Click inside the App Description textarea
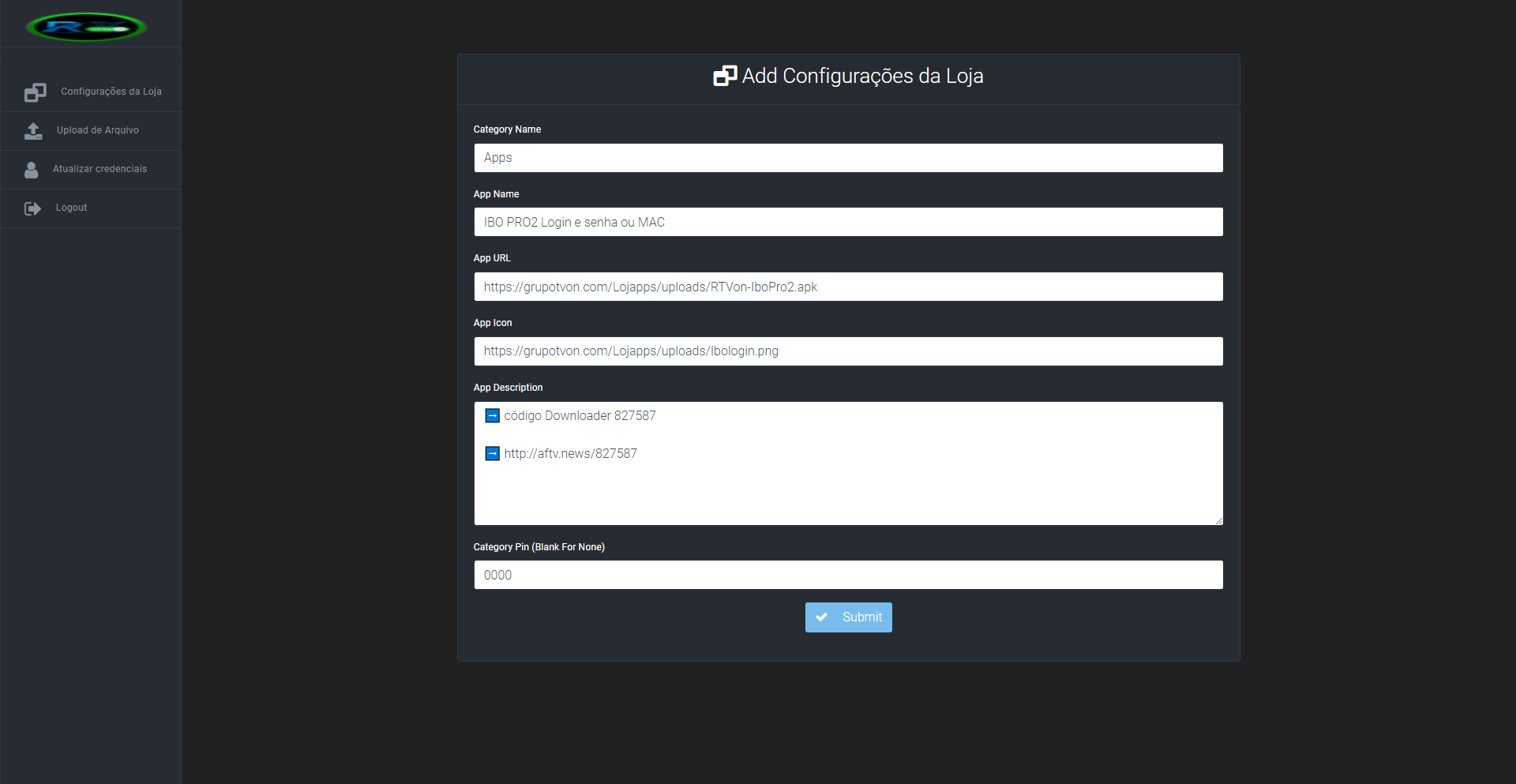The height and width of the screenshot is (784, 1516). pos(848,490)
